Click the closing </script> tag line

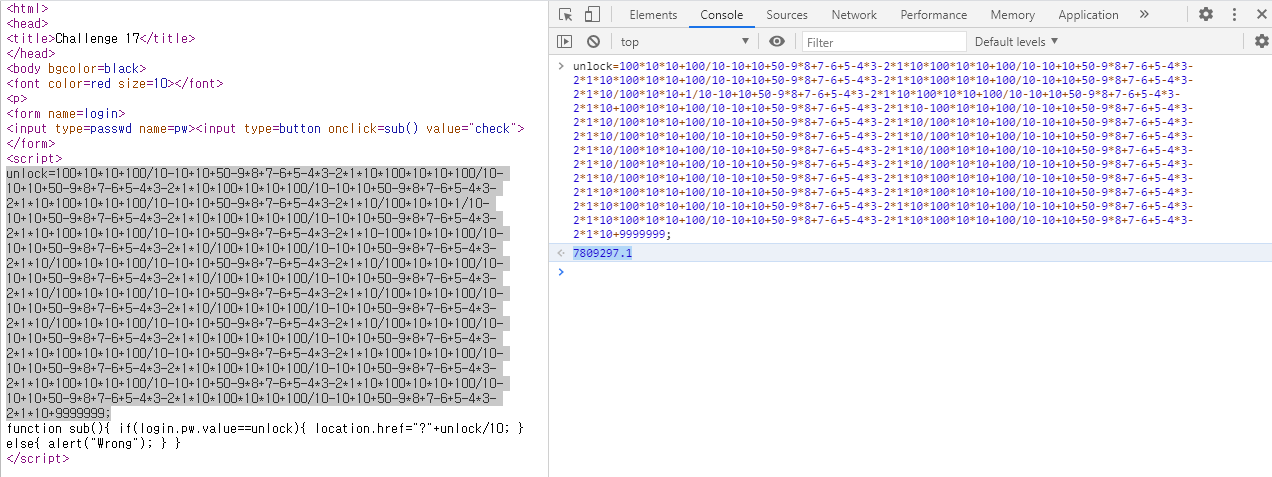click(x=38, y=458)
